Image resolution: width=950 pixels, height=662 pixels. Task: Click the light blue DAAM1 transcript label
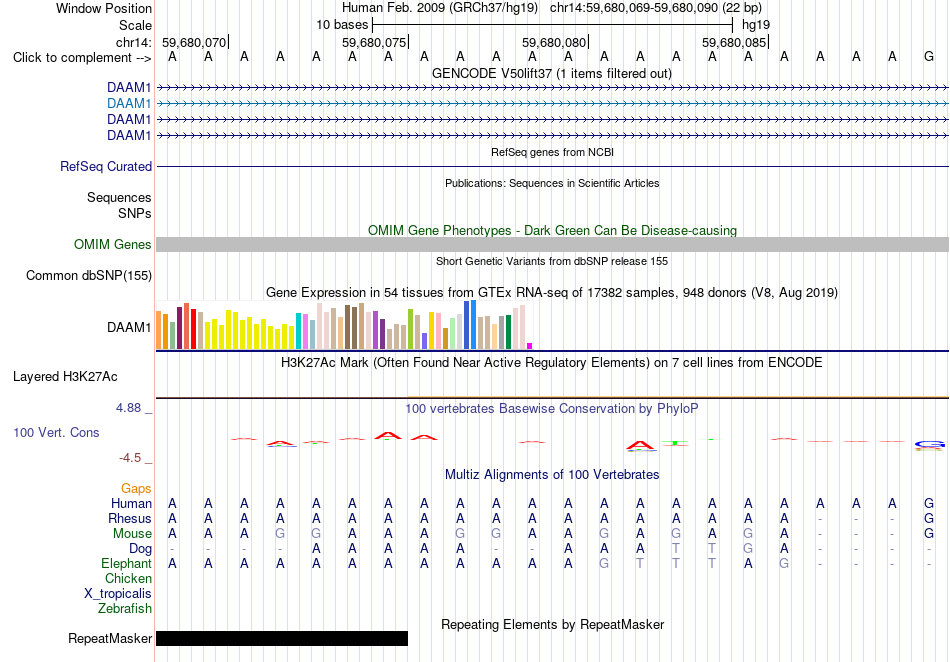[129, 104]
